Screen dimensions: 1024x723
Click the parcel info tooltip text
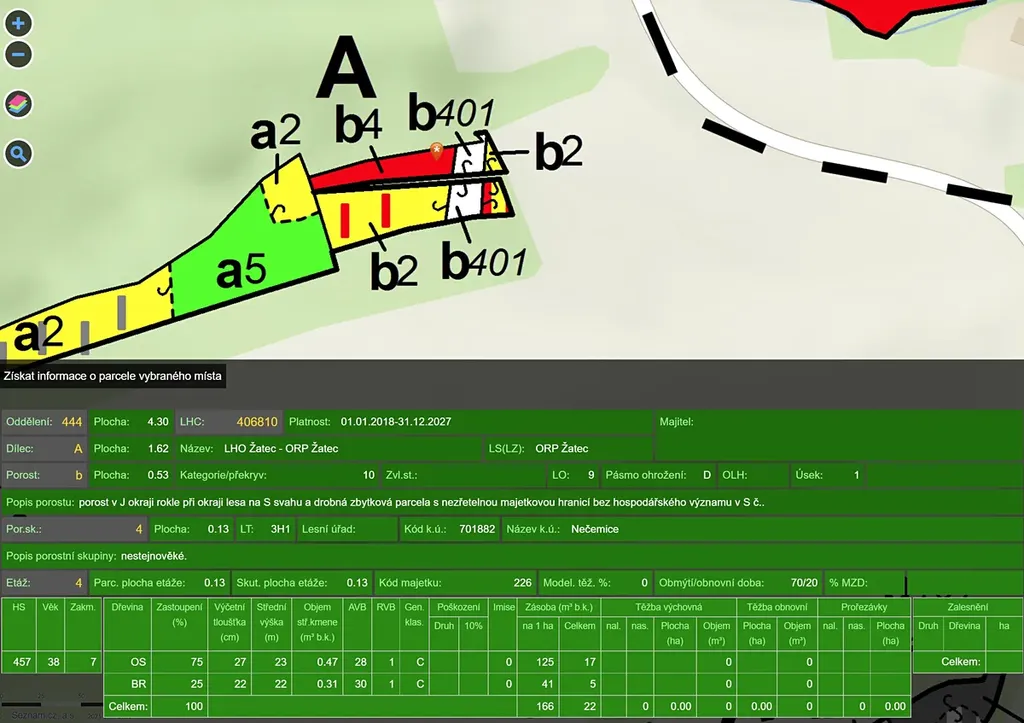coord(112,376)
